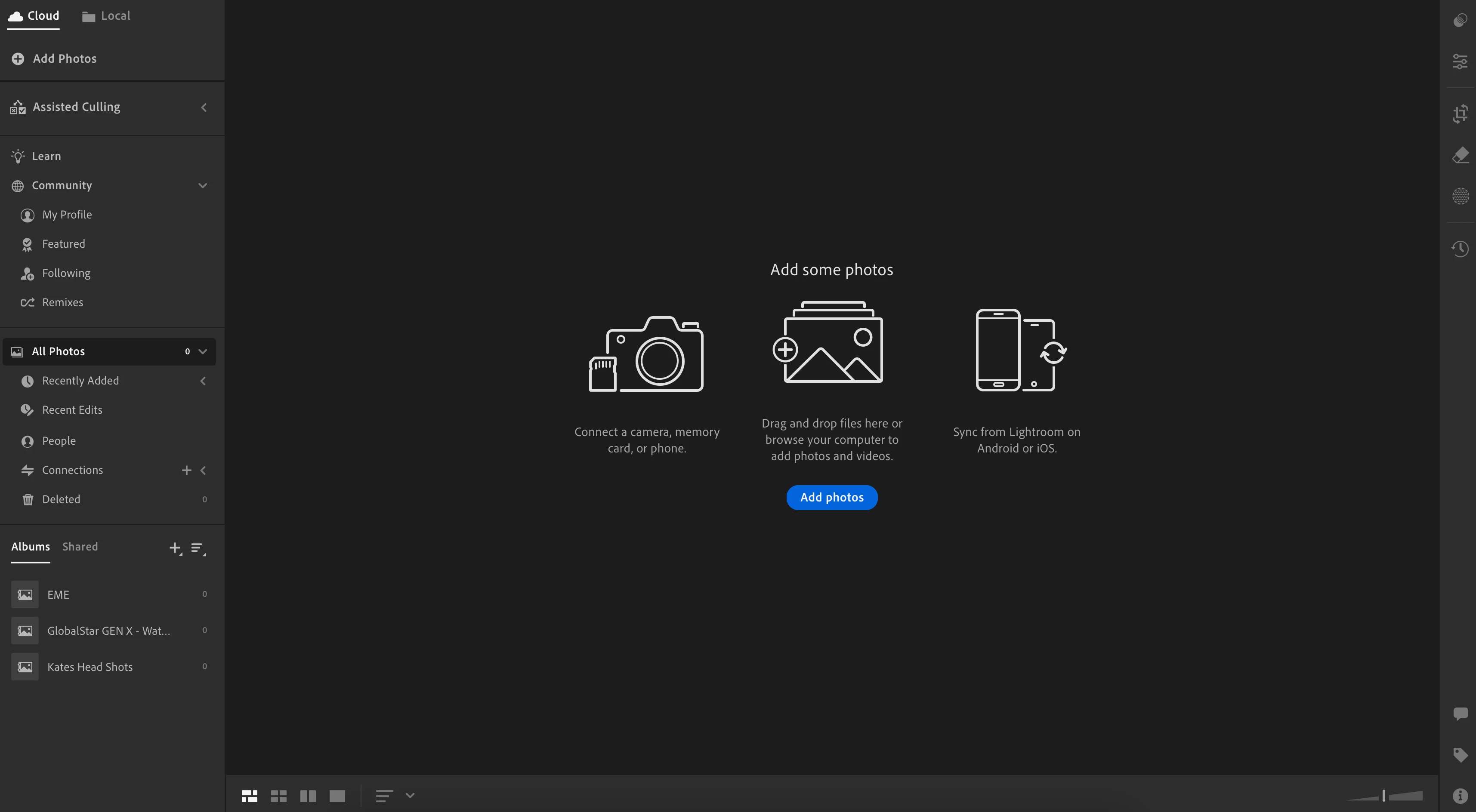This screenshot has width=1476, height=812.
Task: Open the GlobalStar GEN X album
Action: (x=109, y=631)
